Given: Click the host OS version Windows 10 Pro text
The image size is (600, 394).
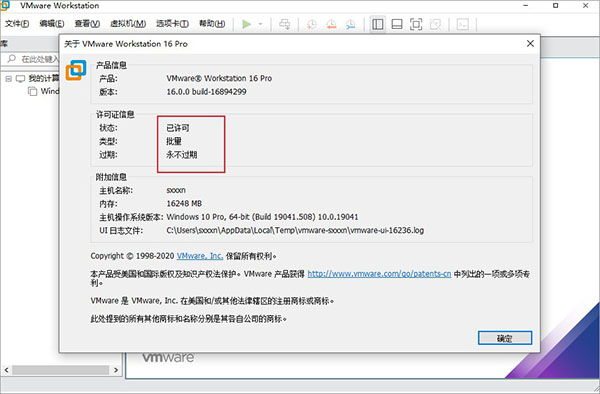Looking at the screenshot, I should point(262,217).
